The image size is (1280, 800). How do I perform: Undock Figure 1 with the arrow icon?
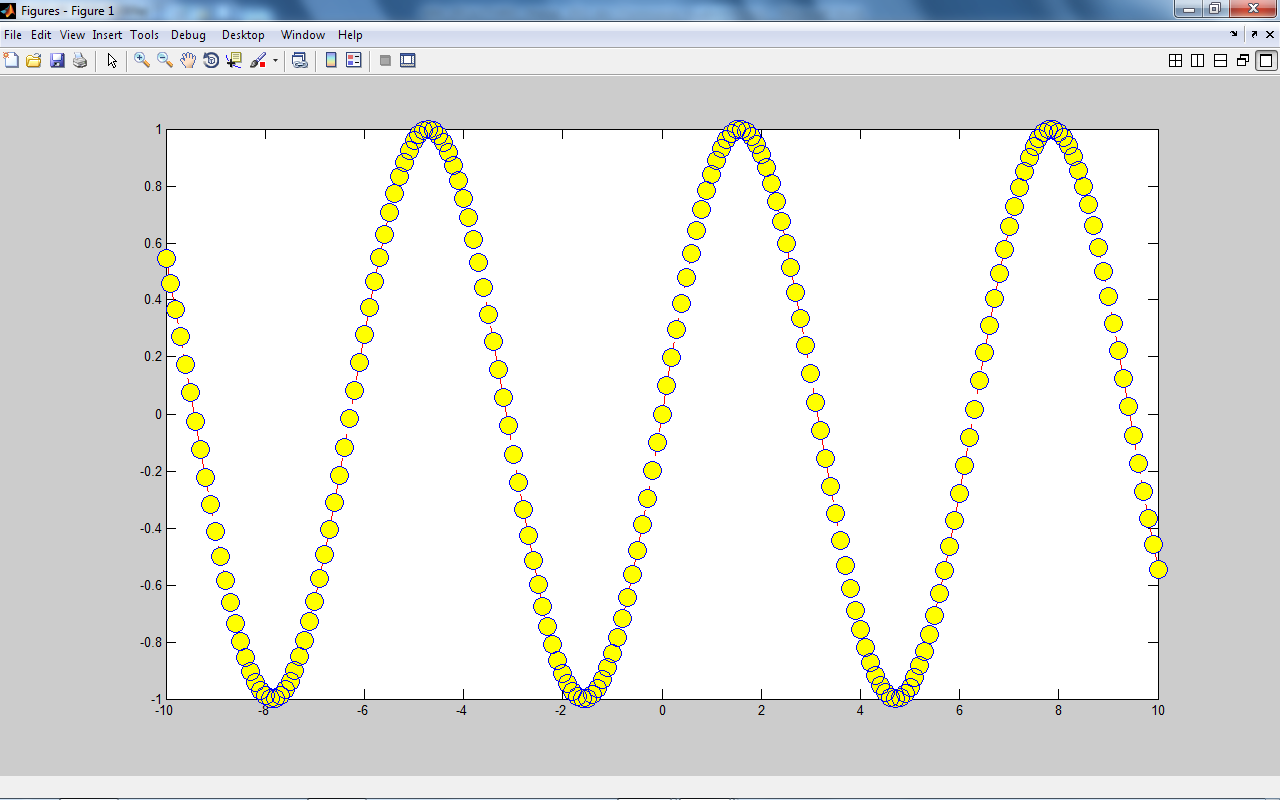click(x=1254, y=34)
